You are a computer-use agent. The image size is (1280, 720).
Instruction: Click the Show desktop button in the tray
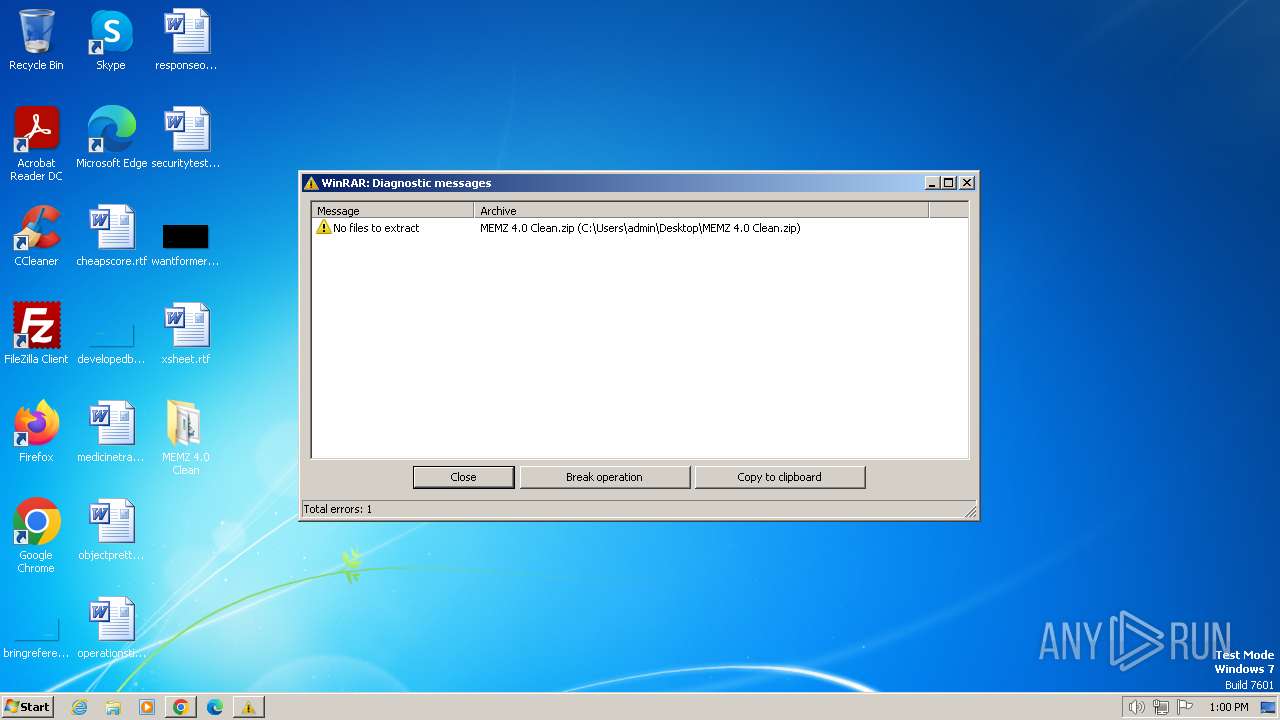tap(1268, 707)
